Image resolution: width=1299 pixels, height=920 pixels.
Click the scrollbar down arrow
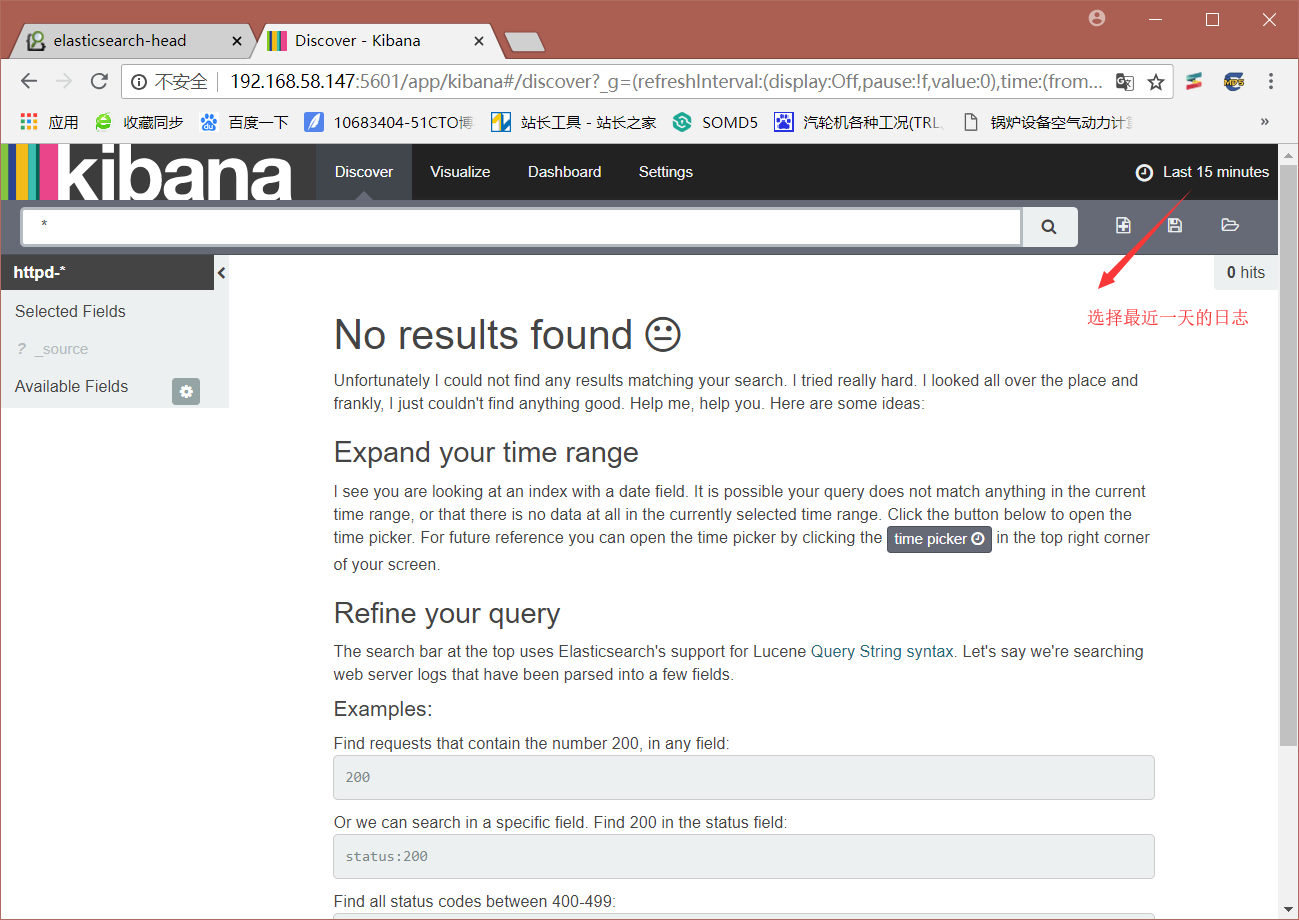[x=1288, y=908]
